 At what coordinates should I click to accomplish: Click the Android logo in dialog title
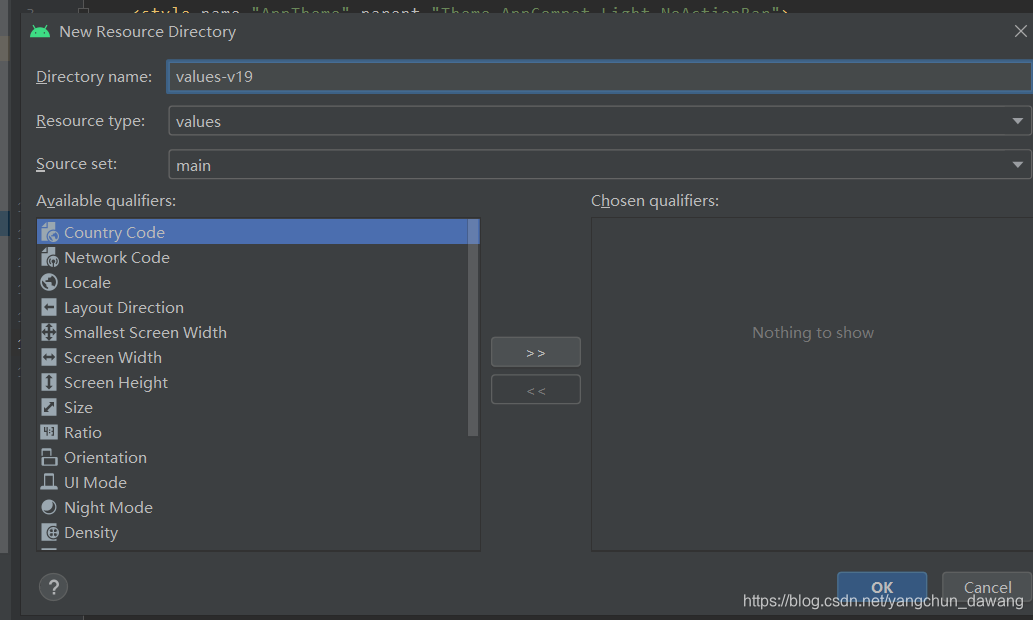pyautogui.click(x=40, y=32)
